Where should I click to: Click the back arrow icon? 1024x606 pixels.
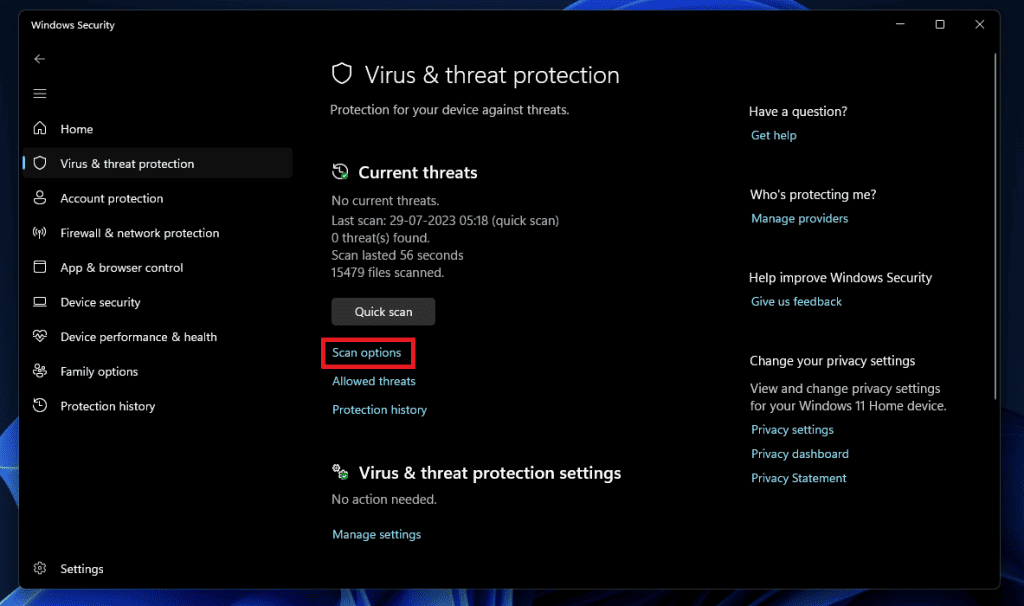(40, 59)
